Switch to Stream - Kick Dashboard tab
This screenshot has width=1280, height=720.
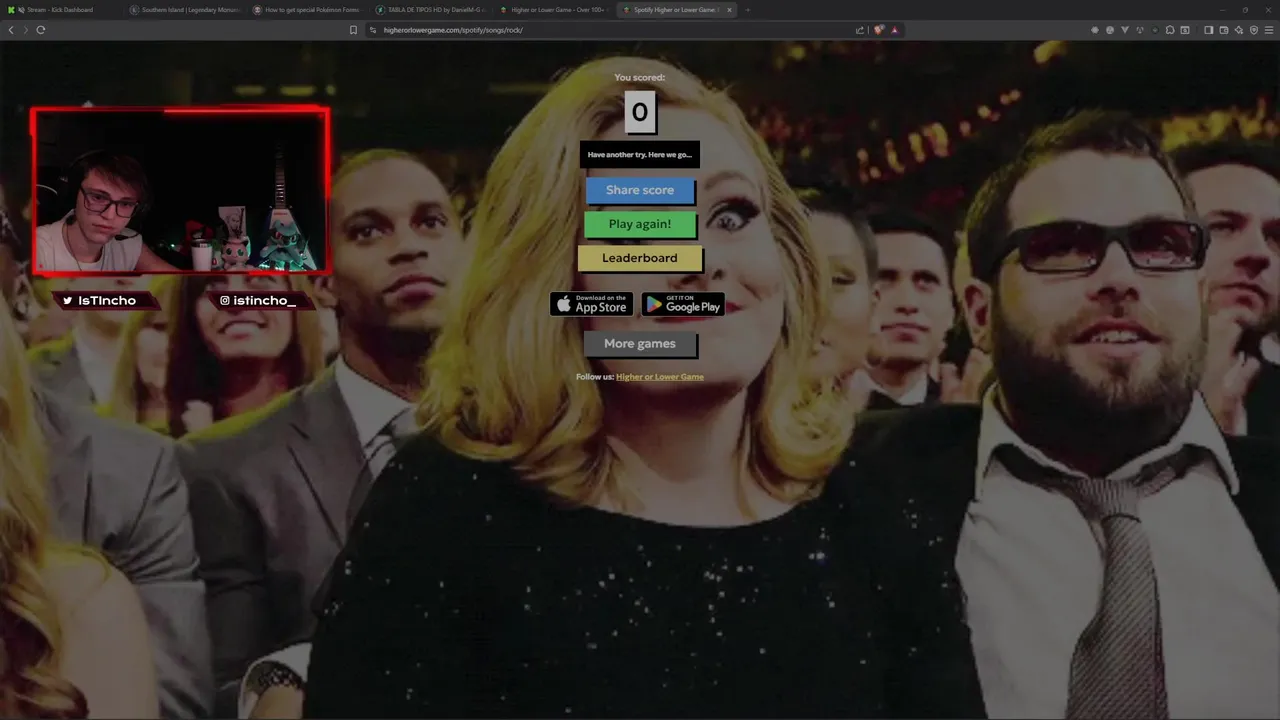tap(62, 10)
